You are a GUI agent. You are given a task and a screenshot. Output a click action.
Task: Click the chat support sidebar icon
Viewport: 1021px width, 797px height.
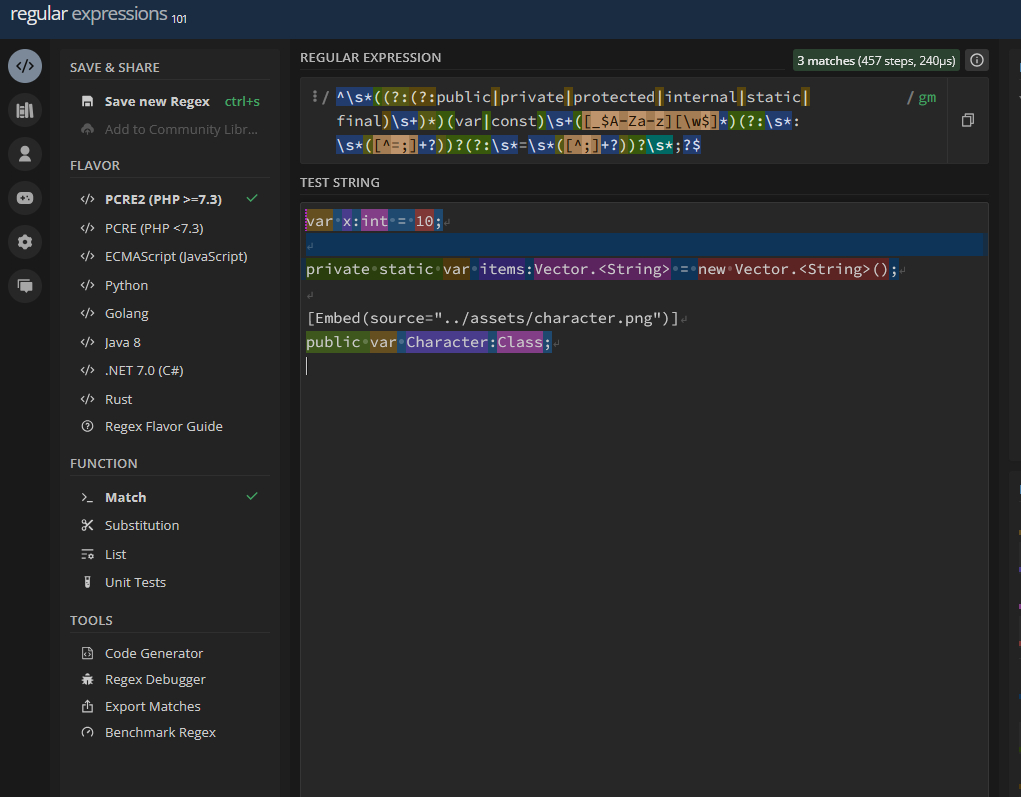(25, 286)
